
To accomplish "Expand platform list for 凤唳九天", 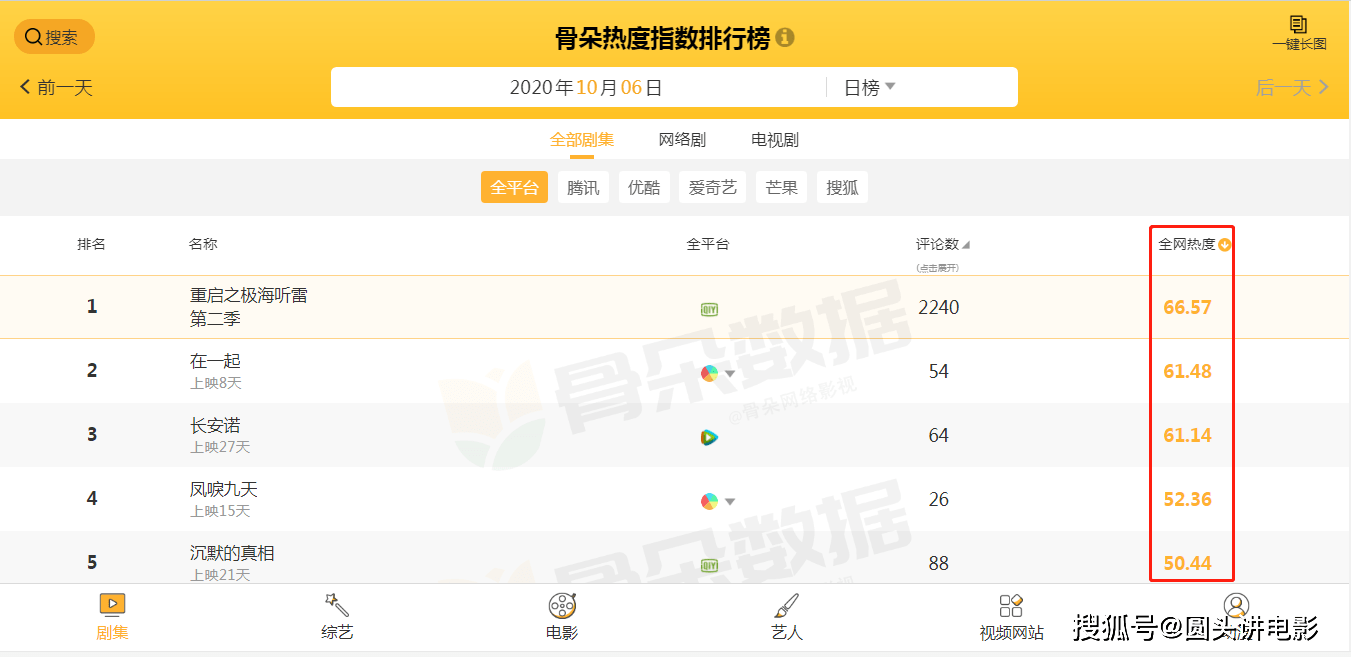I will 730,502.
